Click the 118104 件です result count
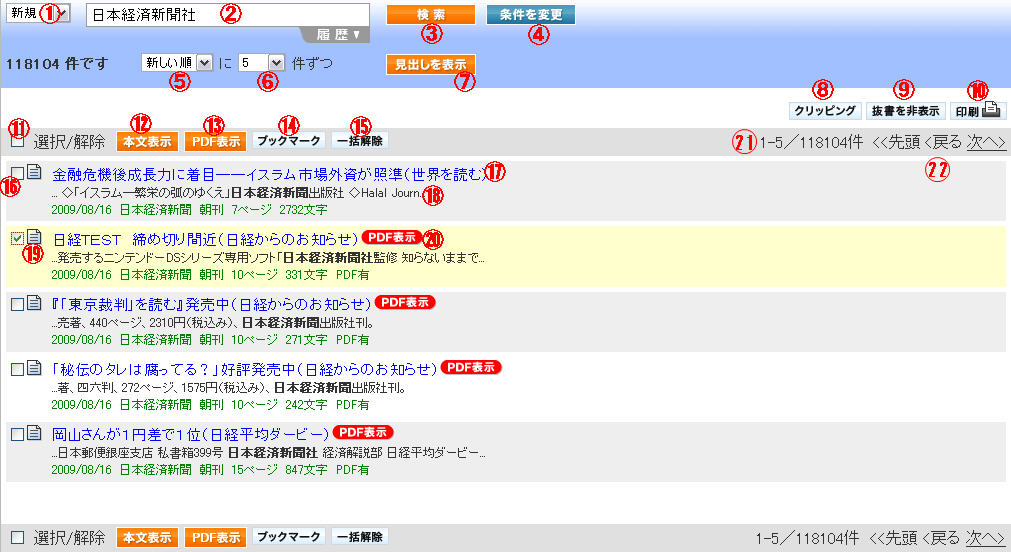 57,64
